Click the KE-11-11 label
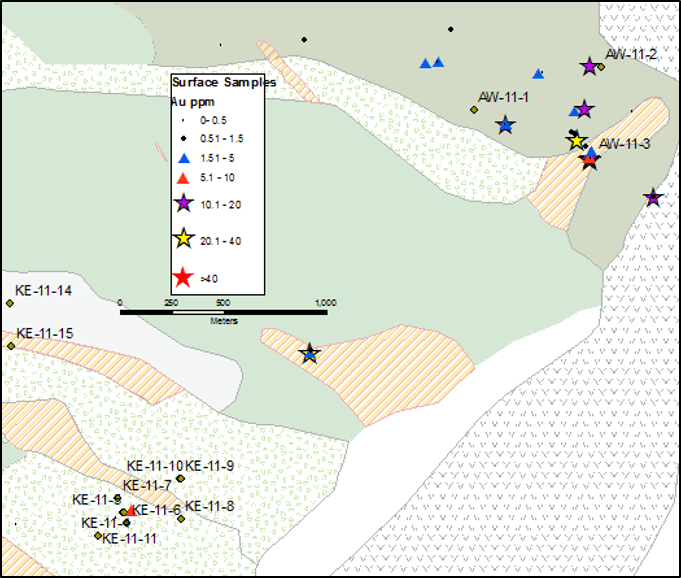 click(x=129, y=539)
